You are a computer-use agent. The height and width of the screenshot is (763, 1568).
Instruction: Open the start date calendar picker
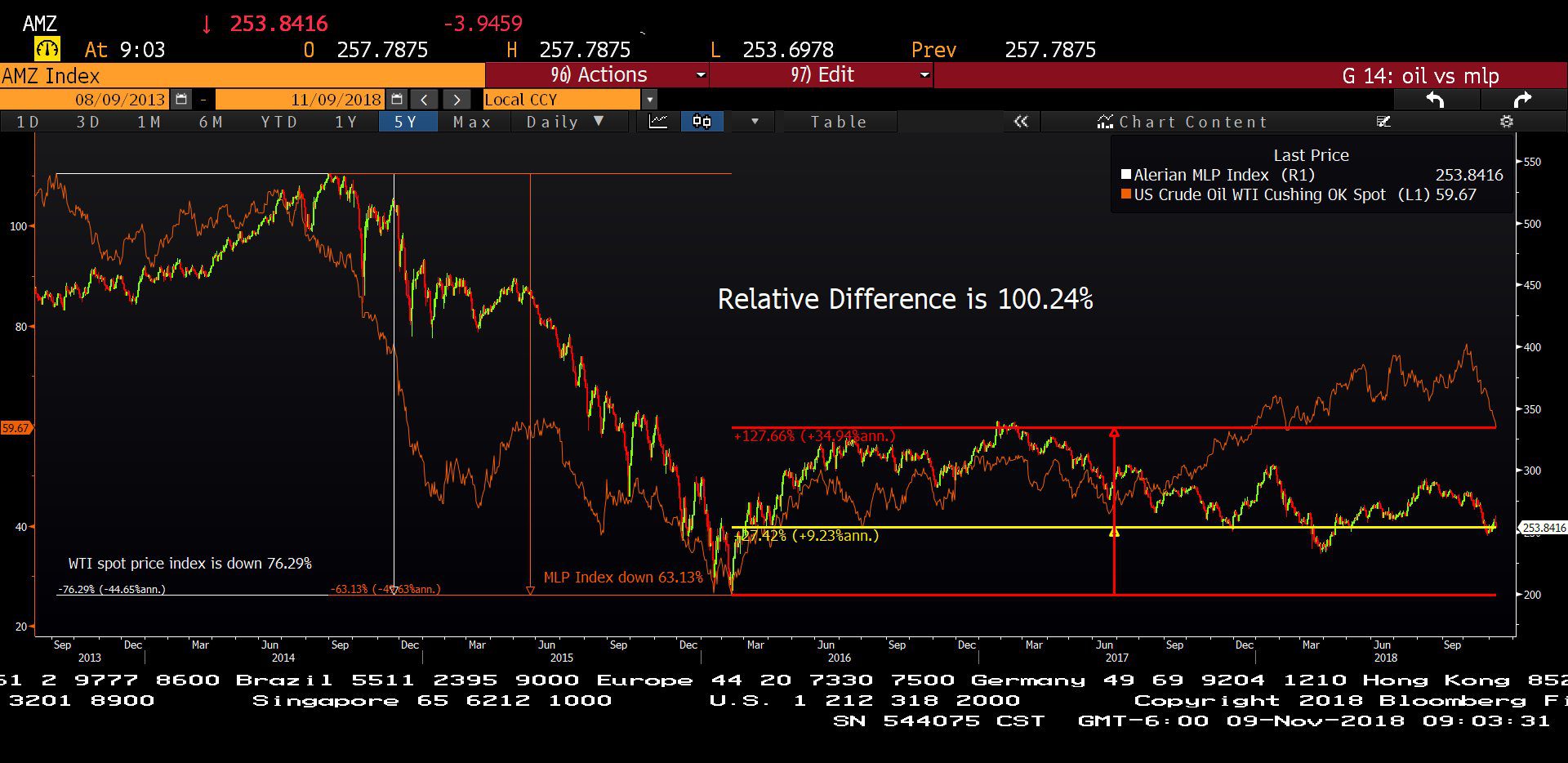(x=181, y=100)
